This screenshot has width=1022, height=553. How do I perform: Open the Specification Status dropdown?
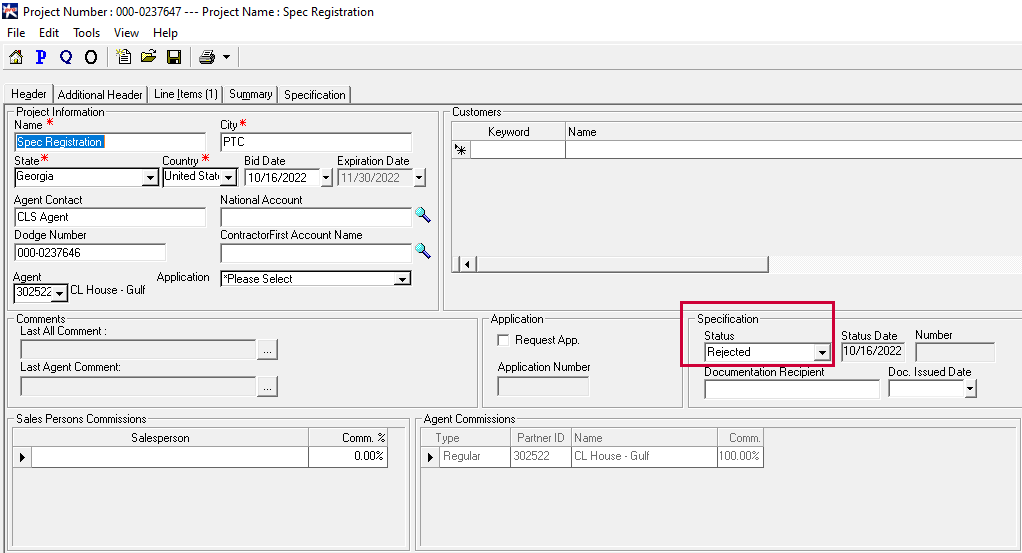(x=821, y=352)
